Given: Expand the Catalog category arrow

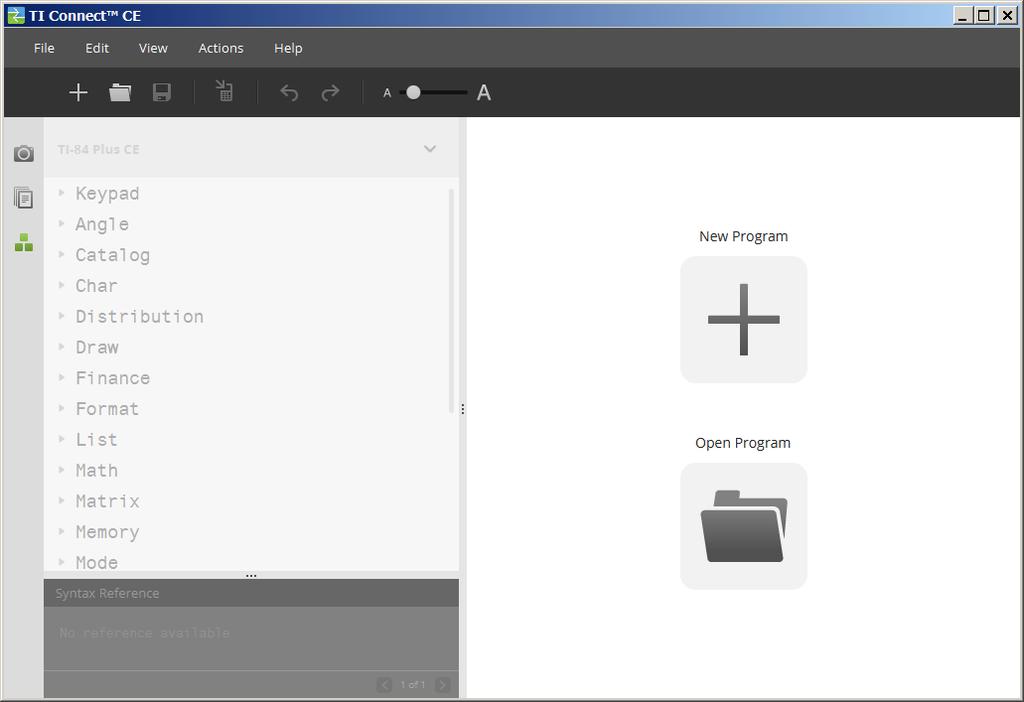Looking at the screenshot, I should click(x=61, y=254).
